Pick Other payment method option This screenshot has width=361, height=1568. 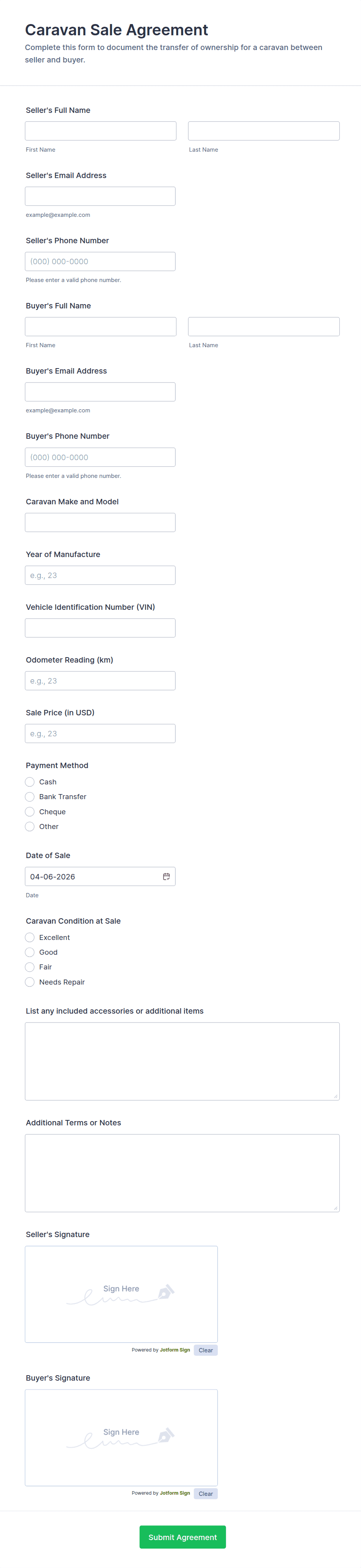point(30,827)
